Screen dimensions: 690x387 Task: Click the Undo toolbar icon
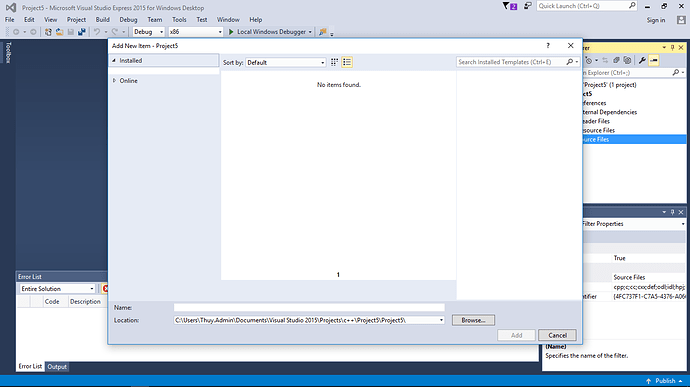[x=97, y=32]
